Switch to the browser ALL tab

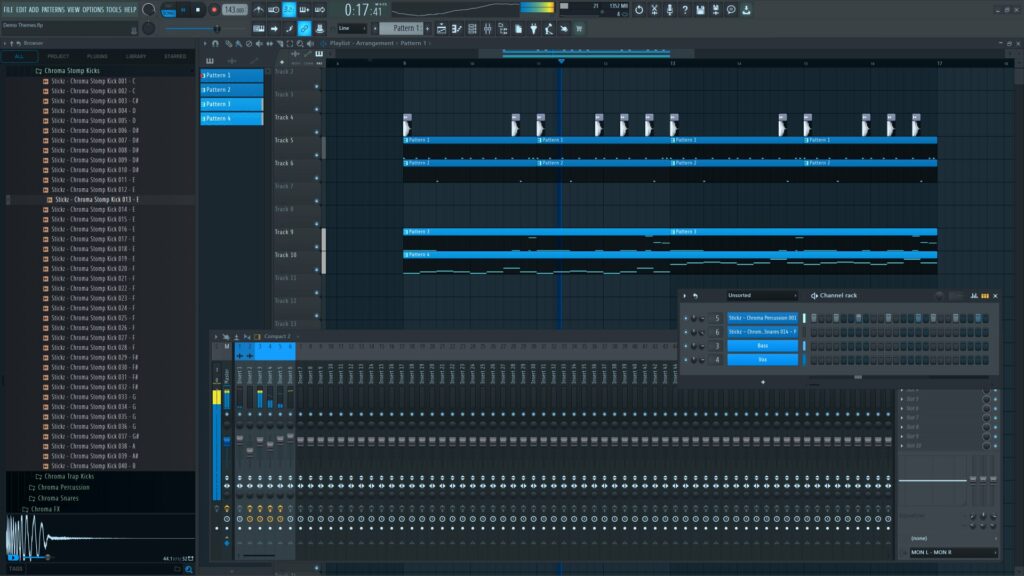(x=19, y=57)
